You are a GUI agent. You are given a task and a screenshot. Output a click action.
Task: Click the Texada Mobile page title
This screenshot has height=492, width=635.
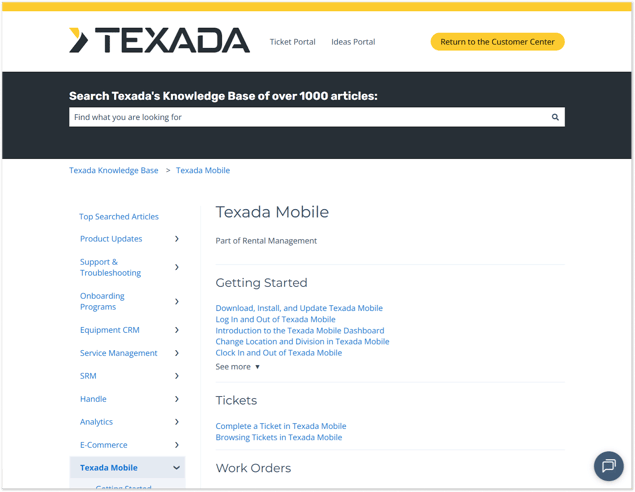(272, 212)
